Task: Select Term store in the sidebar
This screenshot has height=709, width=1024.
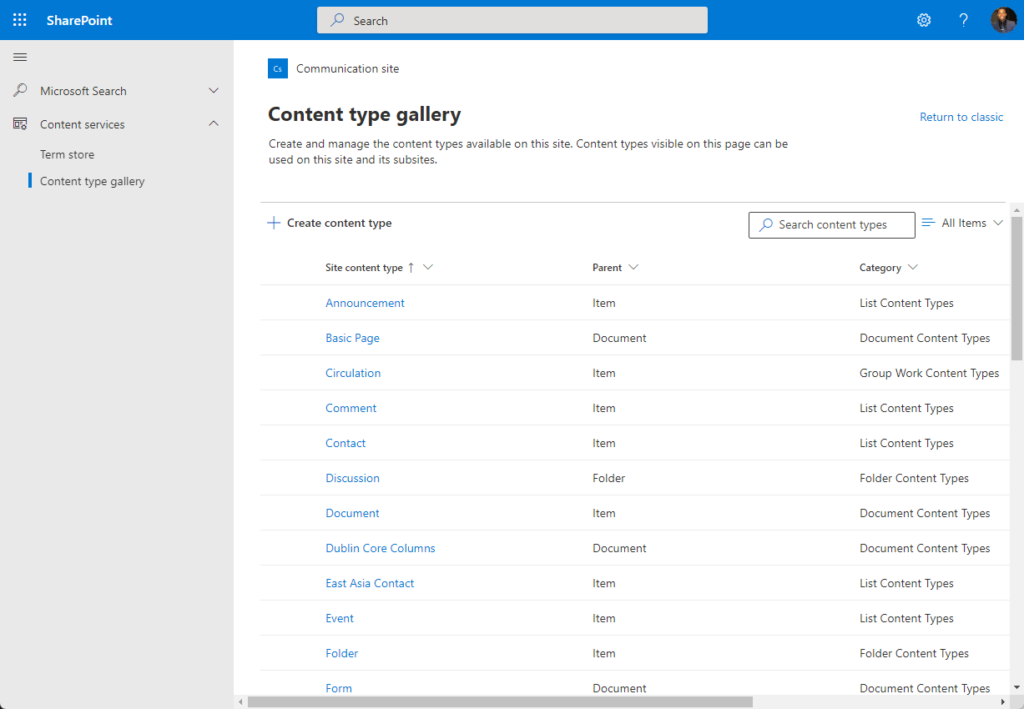Action: click(67, 155)
